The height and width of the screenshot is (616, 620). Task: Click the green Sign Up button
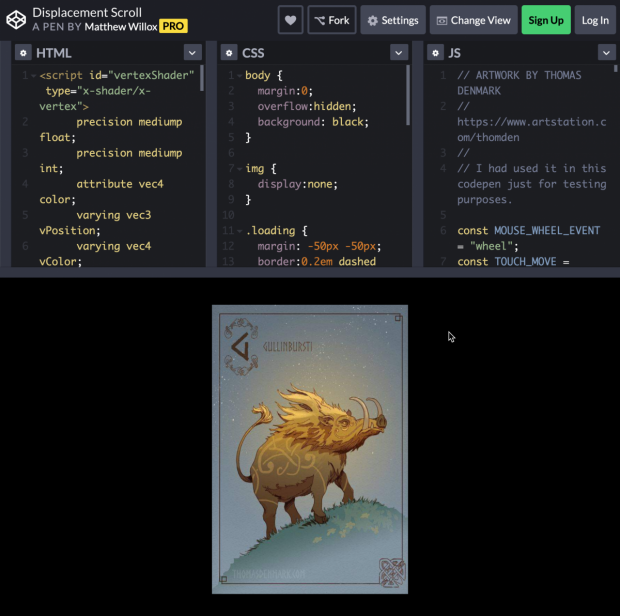pos(545,20)
